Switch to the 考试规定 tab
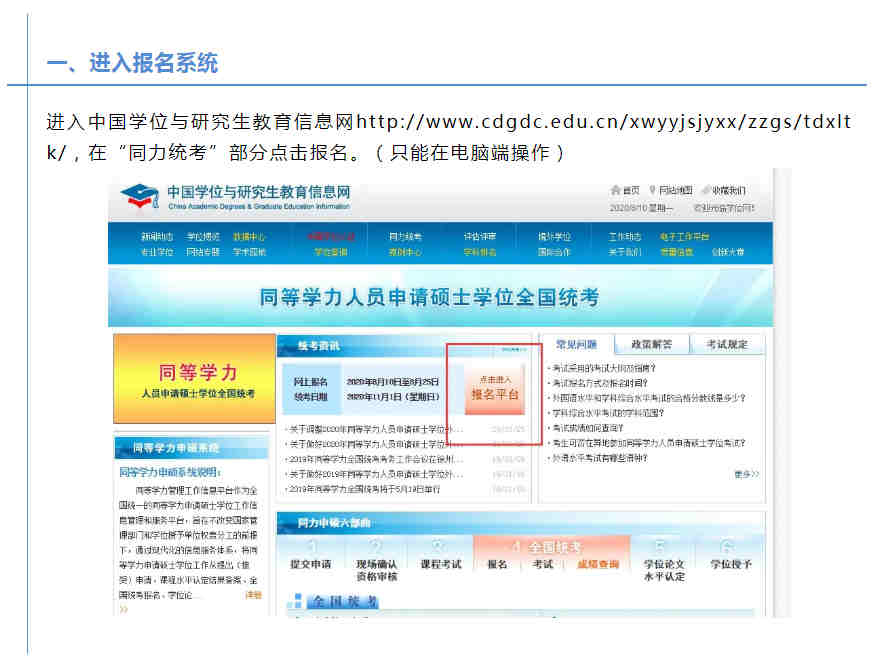Viewport: 874px width, 664px height. coord(727,345)
